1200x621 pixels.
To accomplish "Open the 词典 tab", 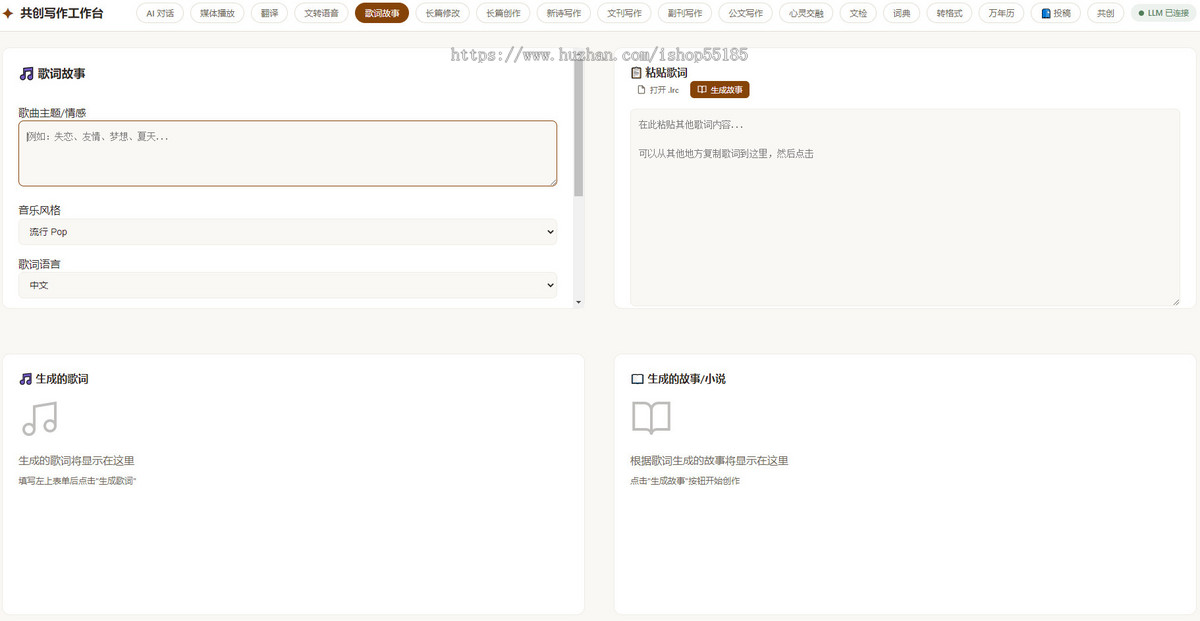I will [902, 14].
